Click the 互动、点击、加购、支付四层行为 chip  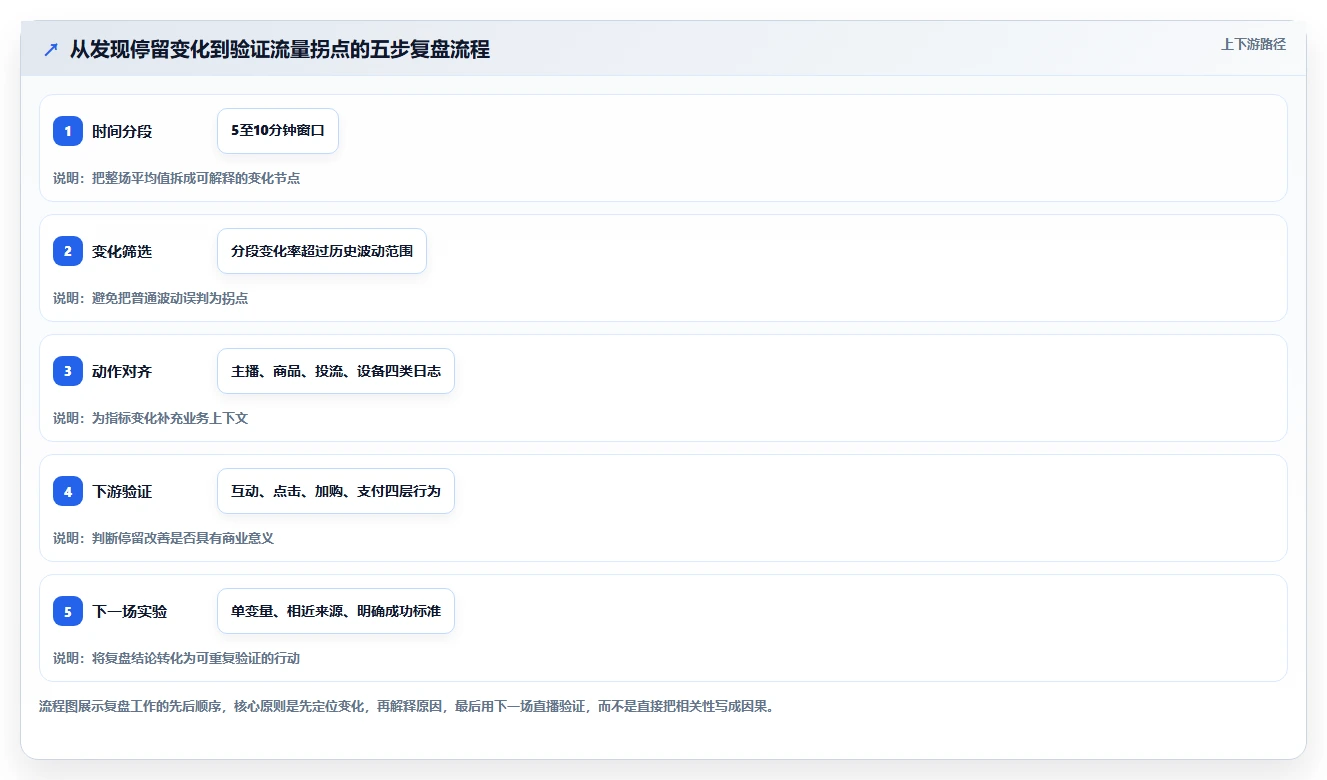click(336, 491)
